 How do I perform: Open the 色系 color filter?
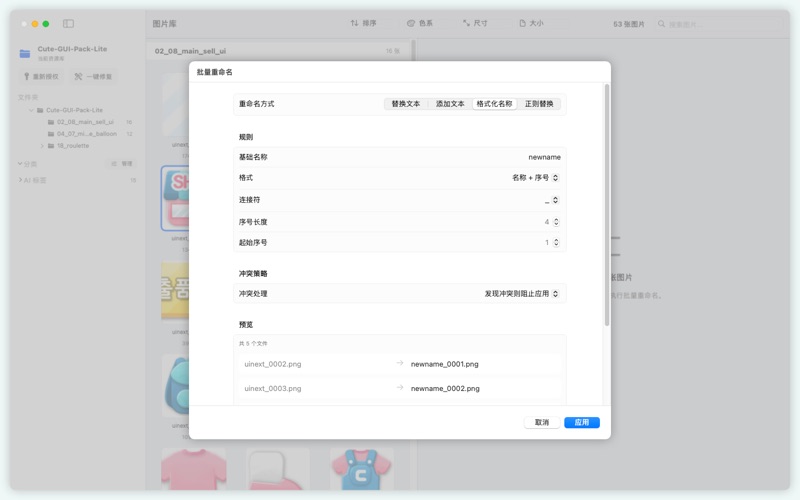pyautogui.click(x=419, y=23)
